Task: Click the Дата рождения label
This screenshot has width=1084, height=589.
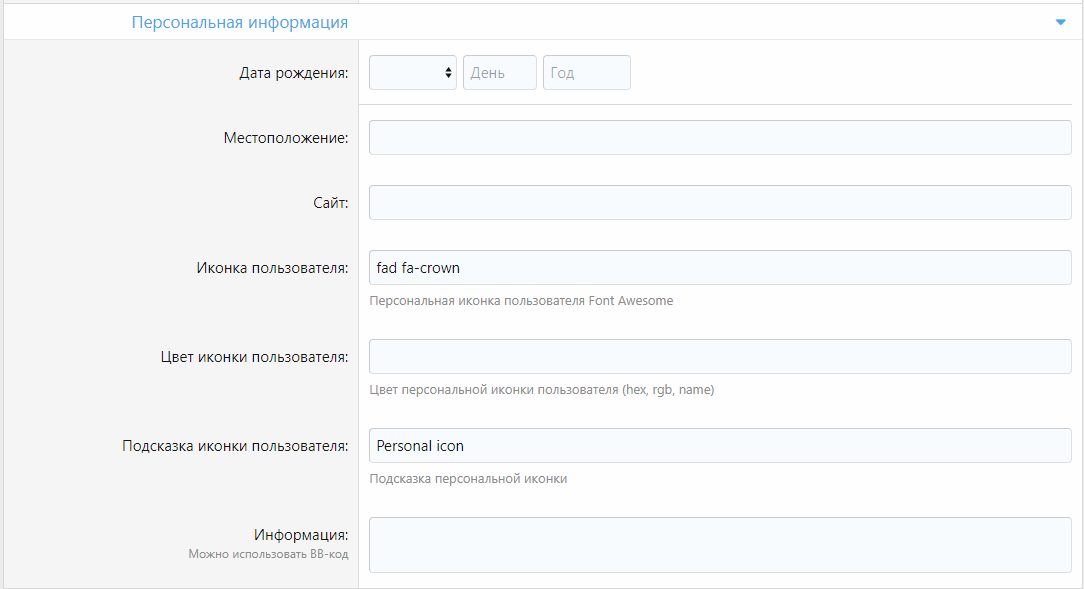Action: point(294,73)
